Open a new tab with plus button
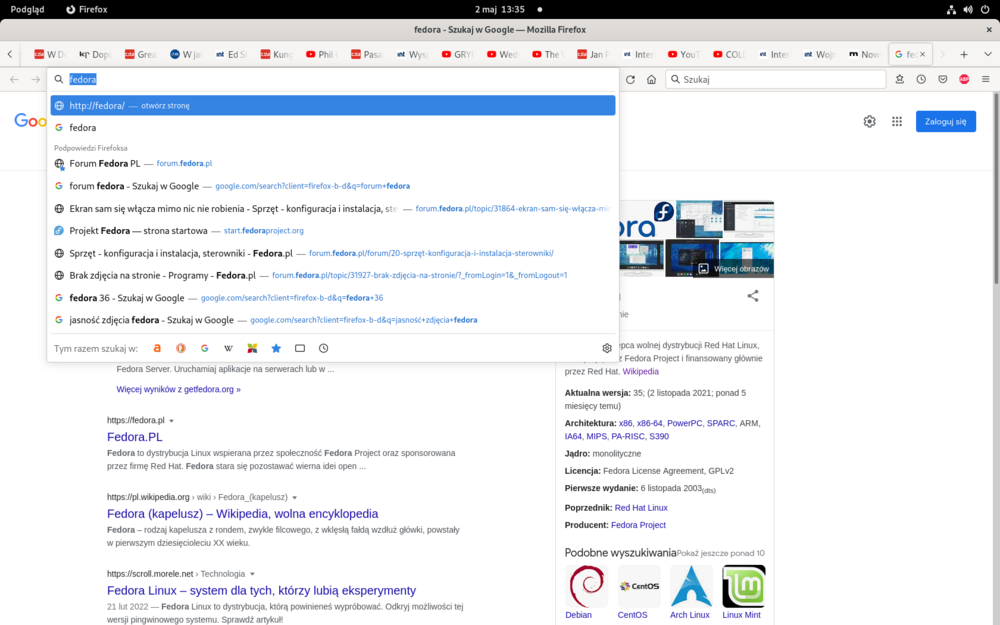The width and height of the screenshot is (1000, 625). [x=964, y=54]
